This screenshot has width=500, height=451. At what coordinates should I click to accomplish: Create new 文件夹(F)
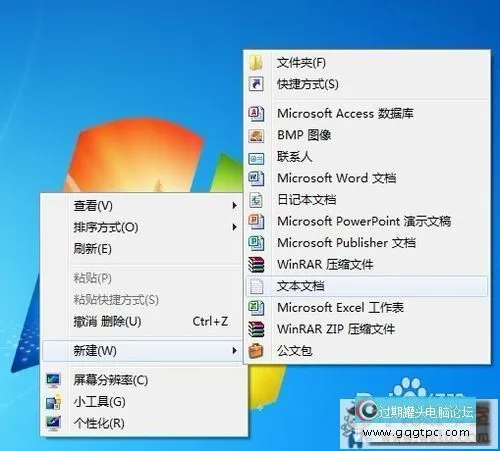click(367, 63)
